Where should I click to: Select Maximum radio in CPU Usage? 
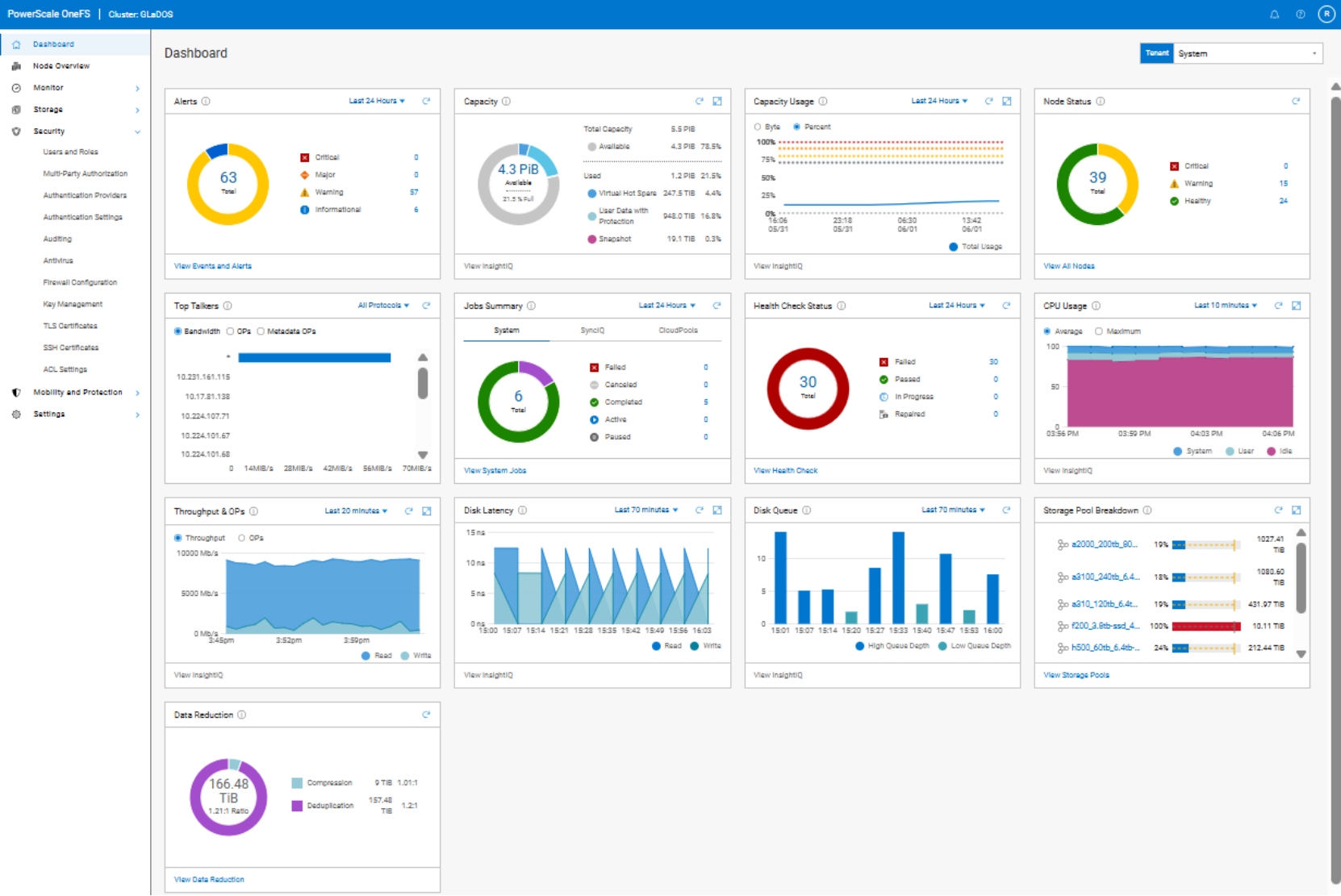1099,331
